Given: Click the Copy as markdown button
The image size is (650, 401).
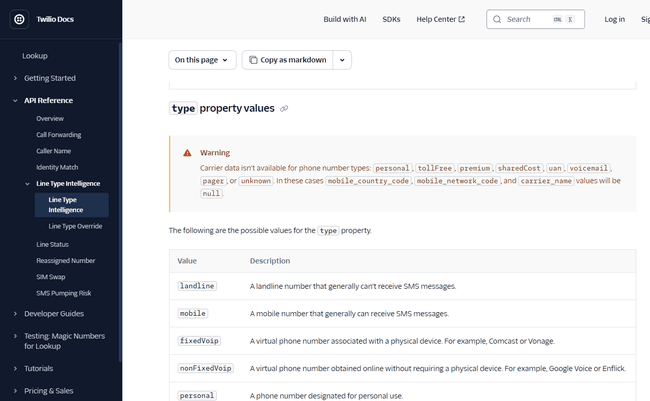Looking at the screenshot, I should [287, 60].
